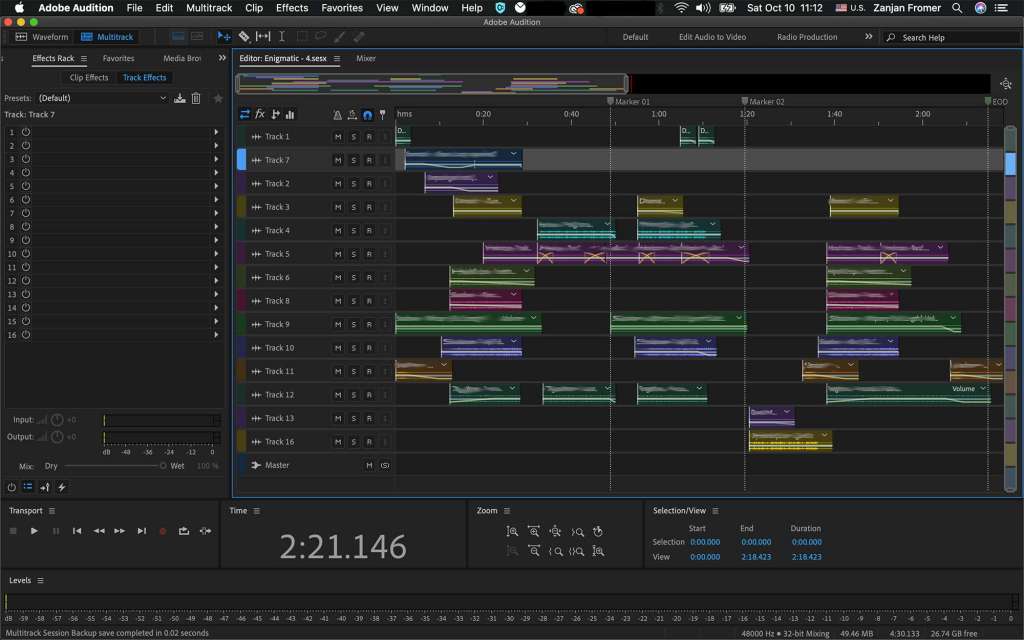Select the Slip tool
Screen dimensions: 1024x640
point(263,37)
